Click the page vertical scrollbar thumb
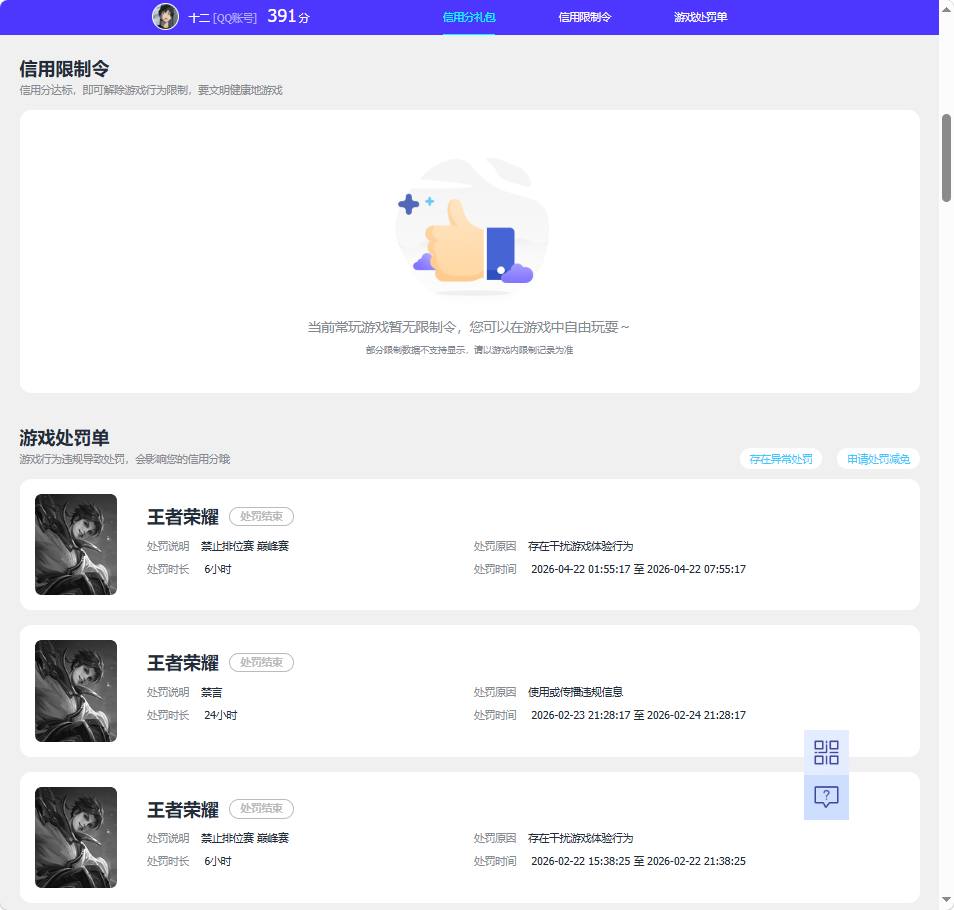This screenshot has height=910, width=954. [x=946, y=158]
